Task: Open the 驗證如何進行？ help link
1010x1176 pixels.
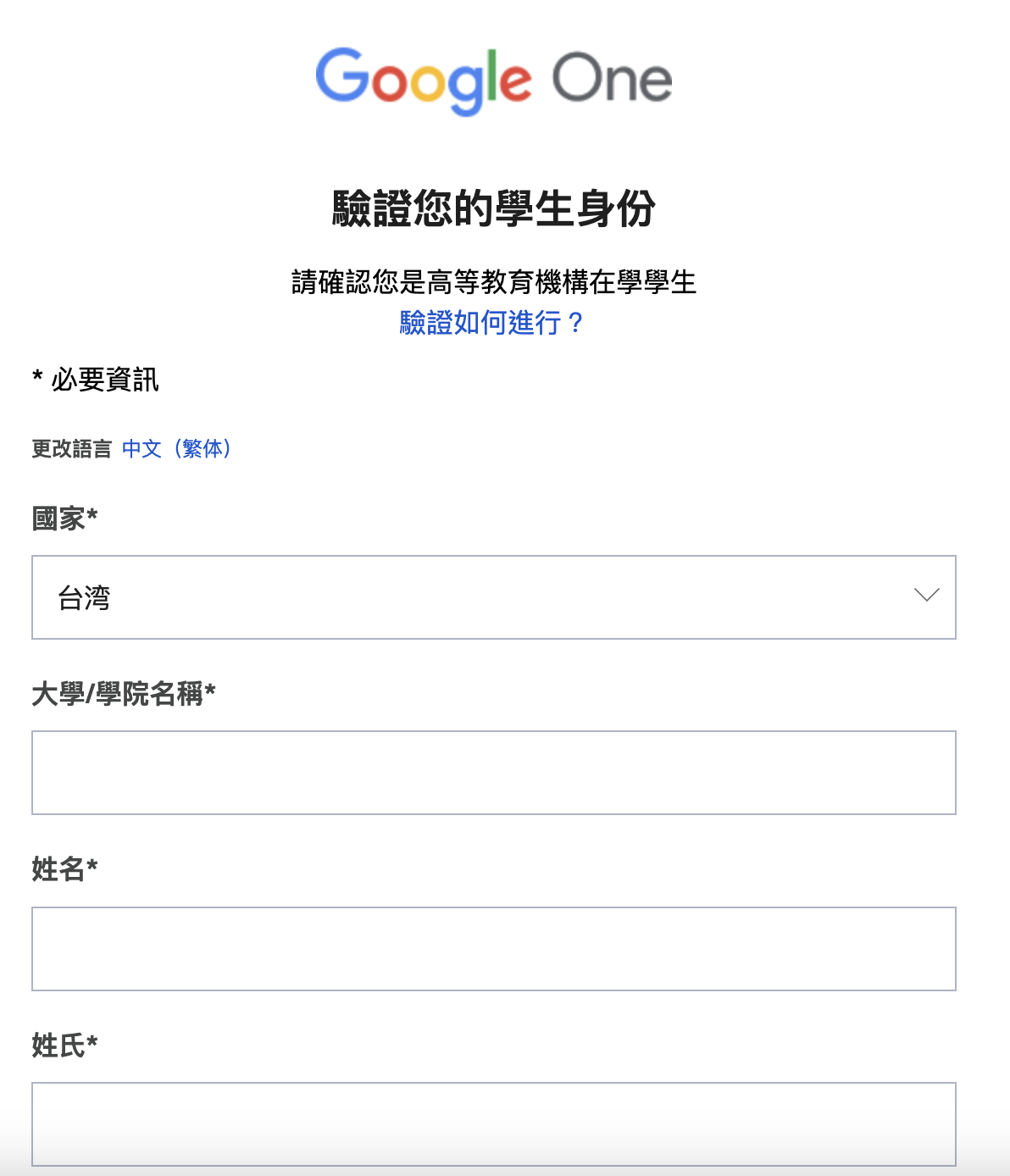Action: coord(491,323)
